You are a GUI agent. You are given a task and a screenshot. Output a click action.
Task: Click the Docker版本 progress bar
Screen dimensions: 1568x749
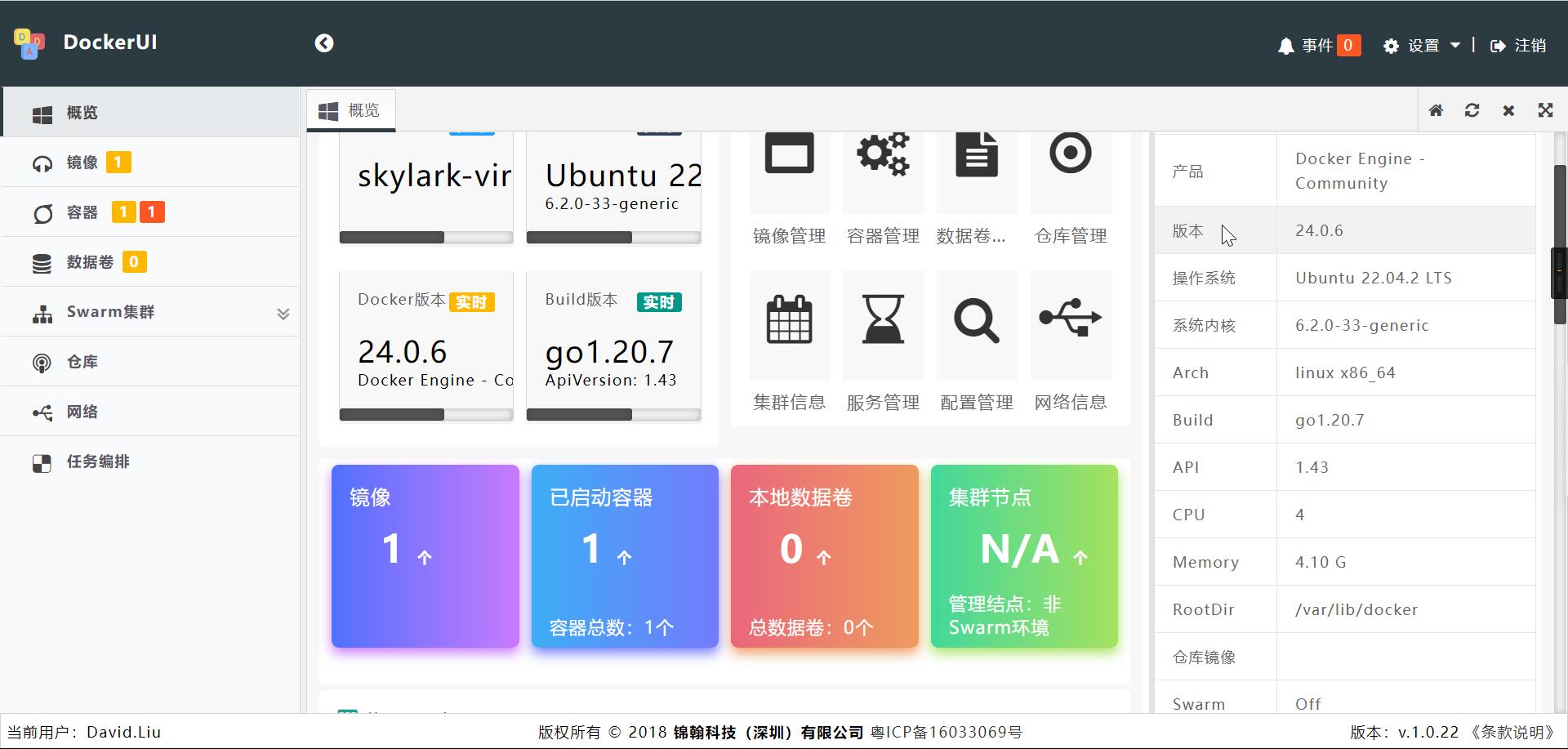pos(425,415)
